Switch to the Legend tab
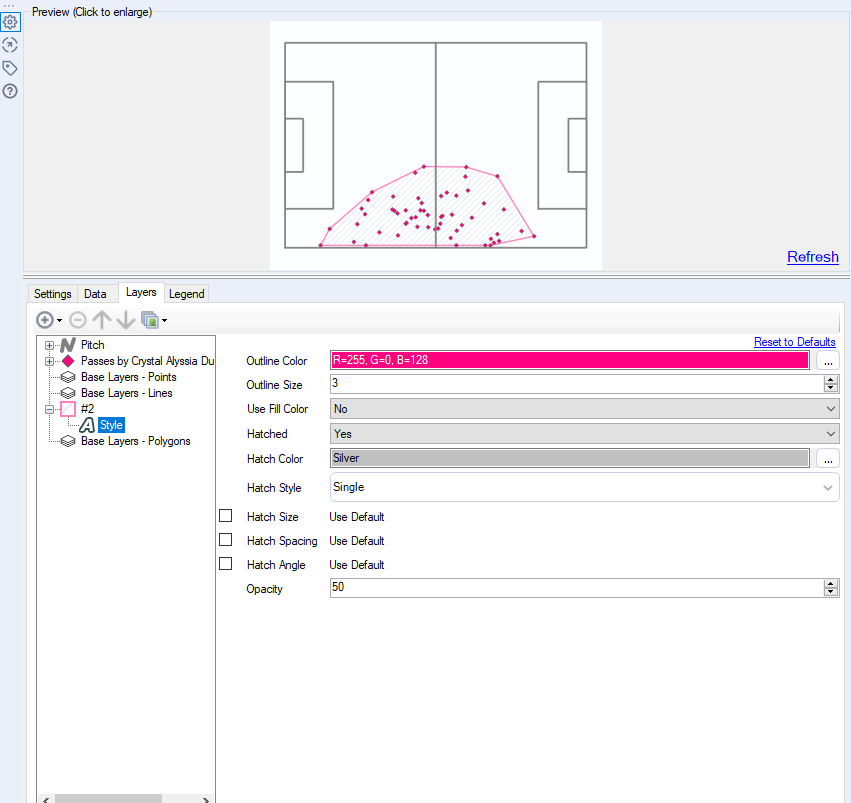This screenshot has width=851, height=803. pyautogui.click(x=186, y=294)
